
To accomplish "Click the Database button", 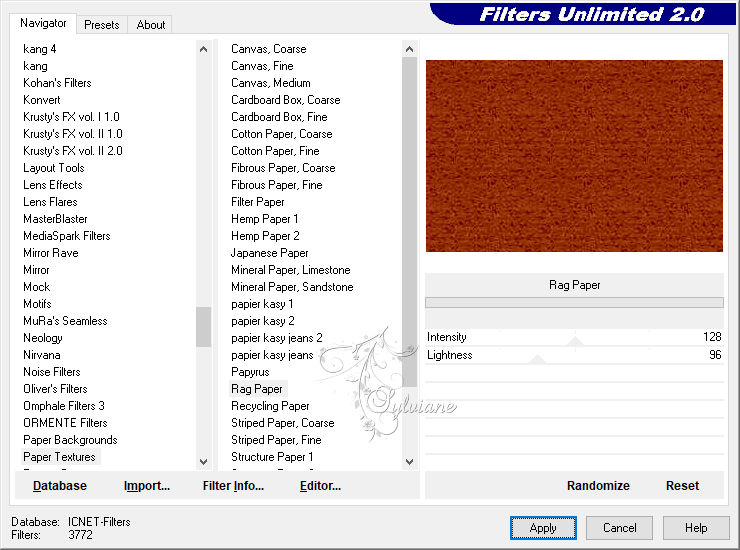I will [x=60, y=486].
